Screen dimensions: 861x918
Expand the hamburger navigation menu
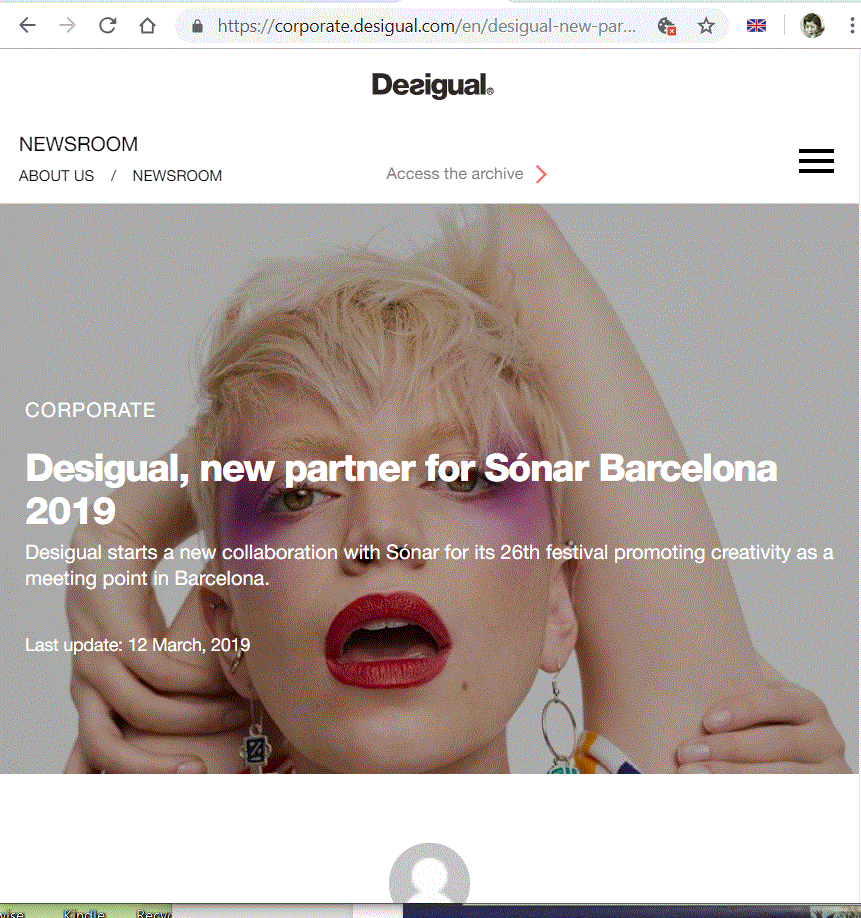click(x=816, y=160)
